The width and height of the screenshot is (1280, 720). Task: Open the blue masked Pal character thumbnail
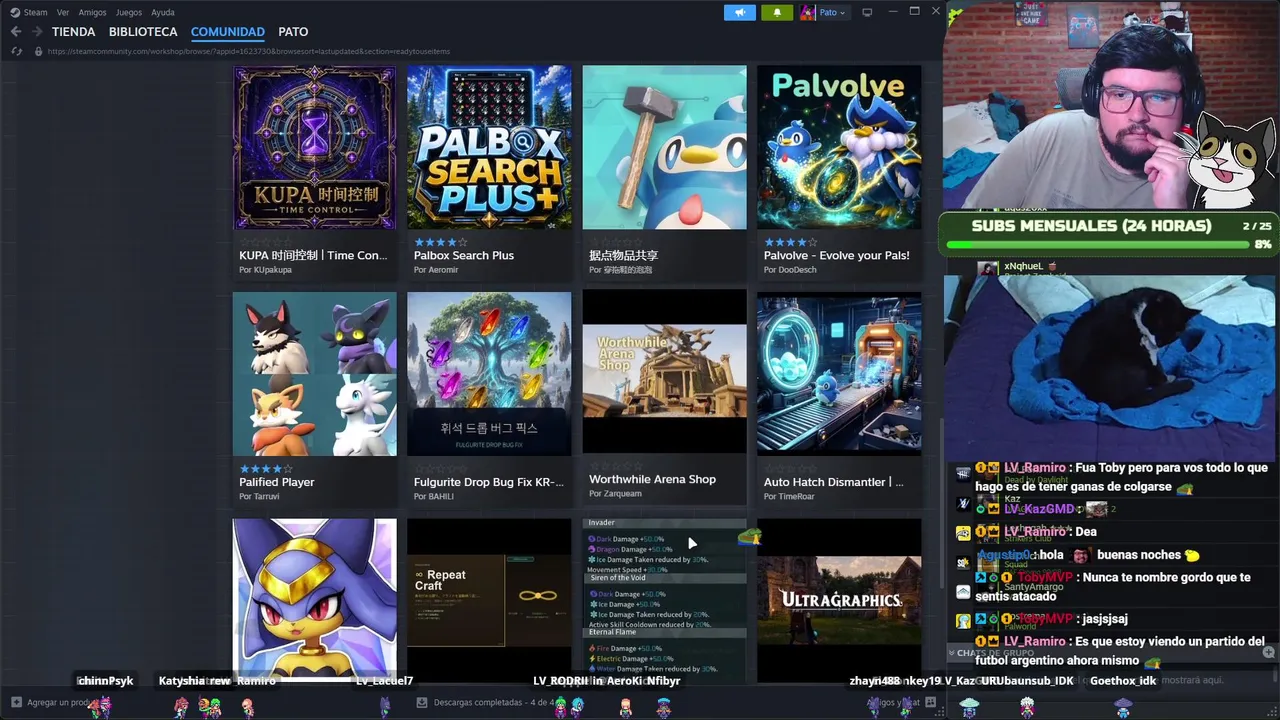coord(315,598)
